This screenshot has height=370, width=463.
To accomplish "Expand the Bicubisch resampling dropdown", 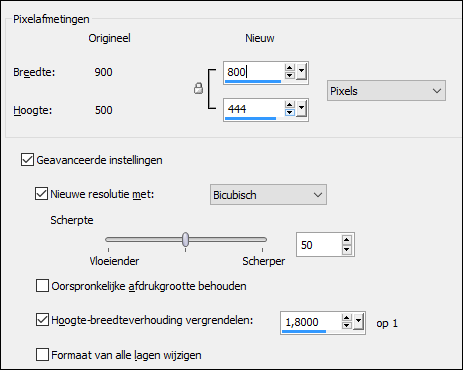I will tap(268, 195).
